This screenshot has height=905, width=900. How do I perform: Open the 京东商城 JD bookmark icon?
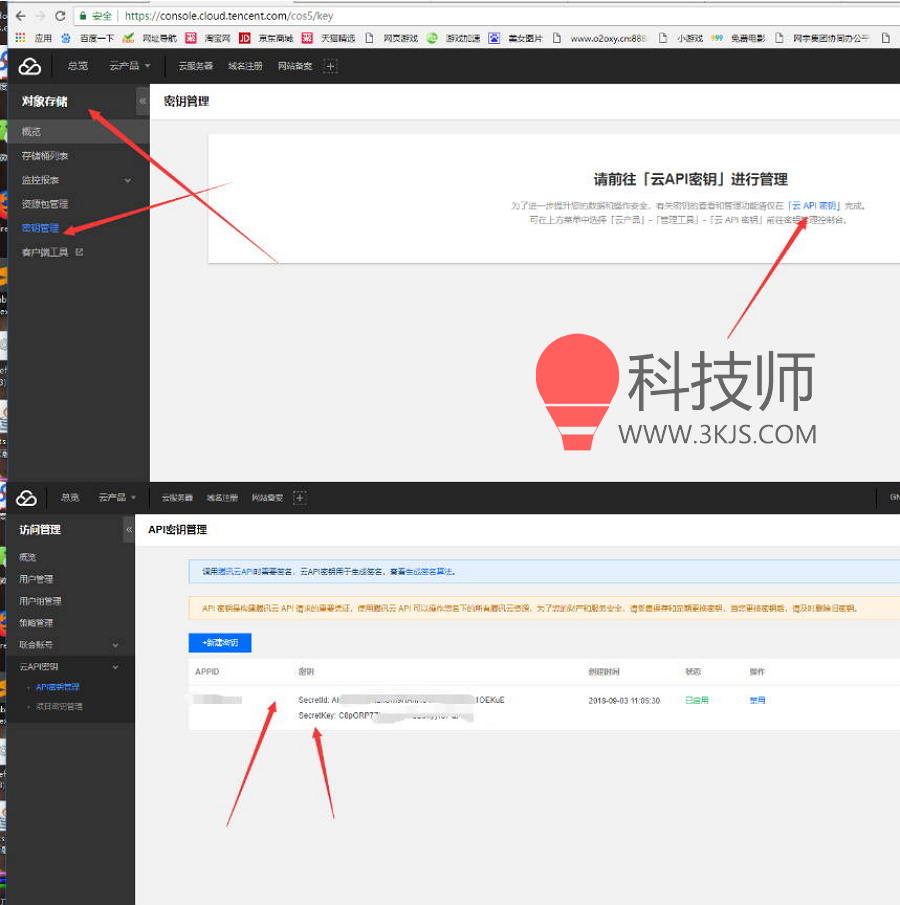coord(243,38)
